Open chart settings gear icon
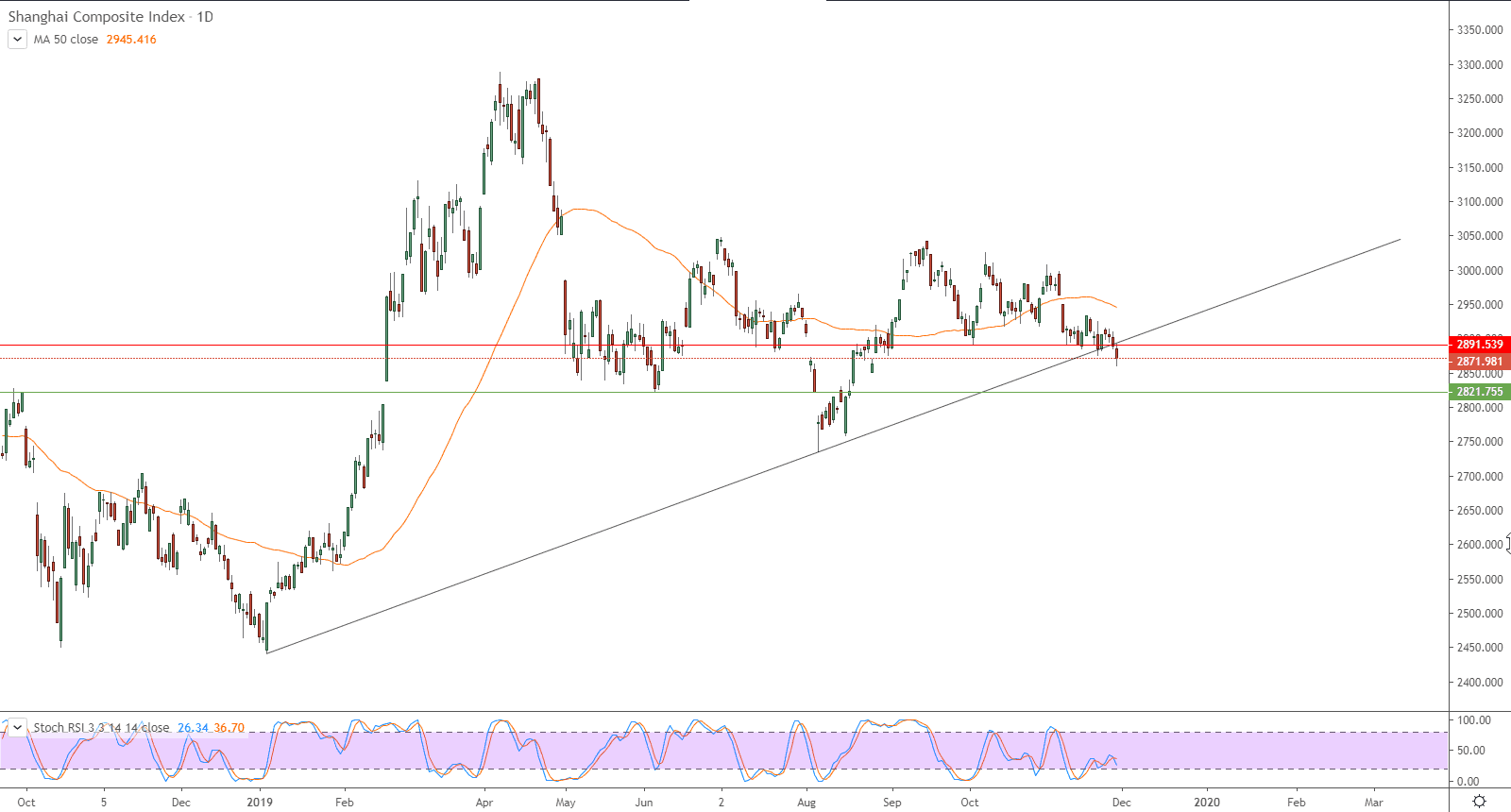1511x812 pixels. click(1480, 802)
